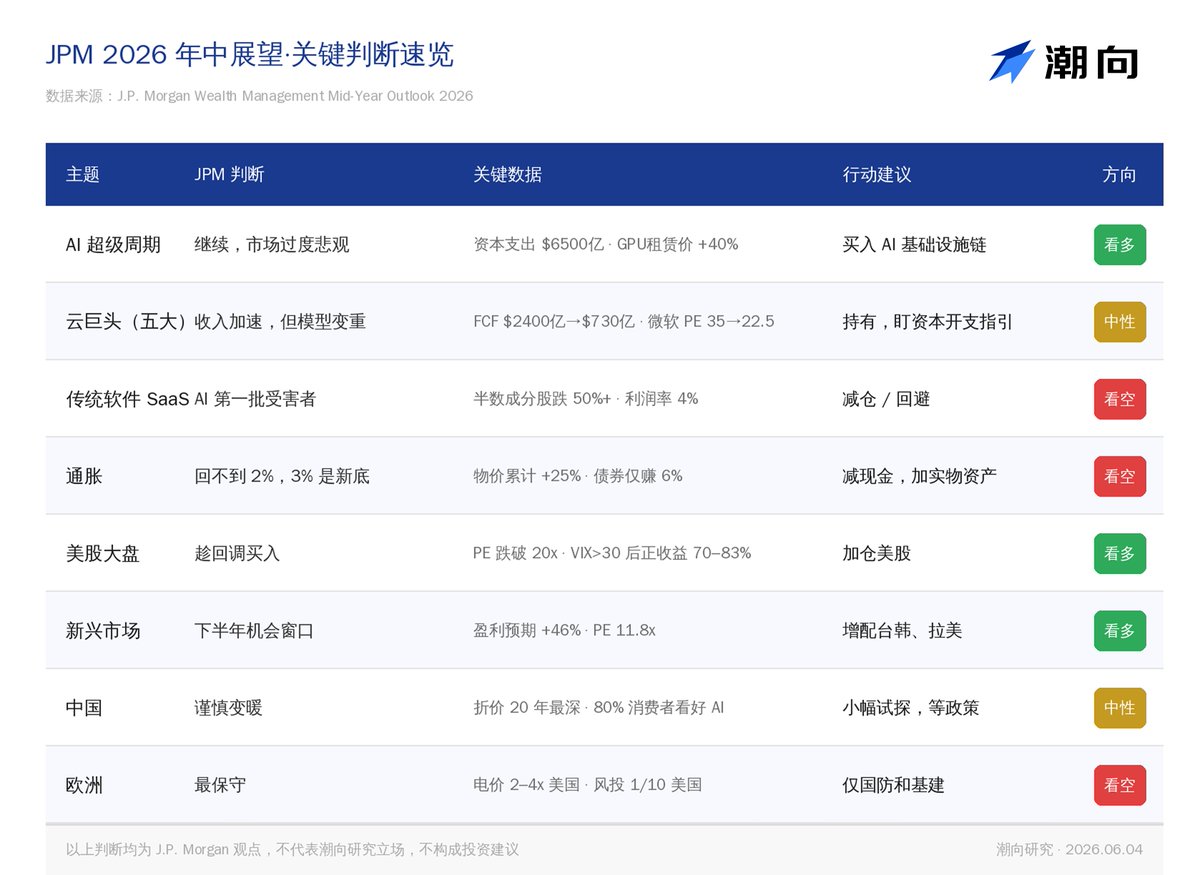Screen dimensions: 1200x875
Task: Click 看空 badge in 通胀 row
Action: (1120, 477)
